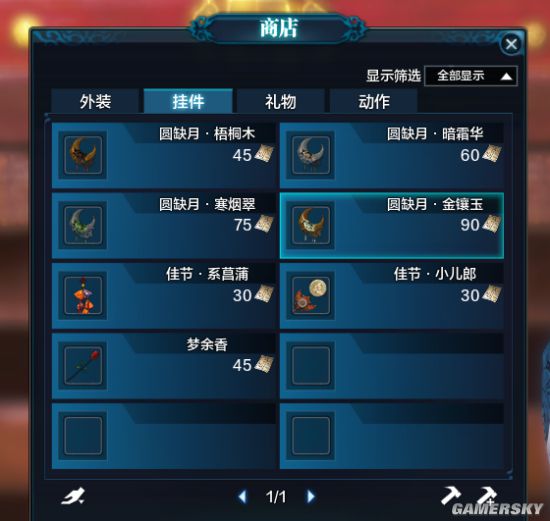Open the 礼物 tab
The width and height of the screenshot is (550, 521).
point(280,101)
